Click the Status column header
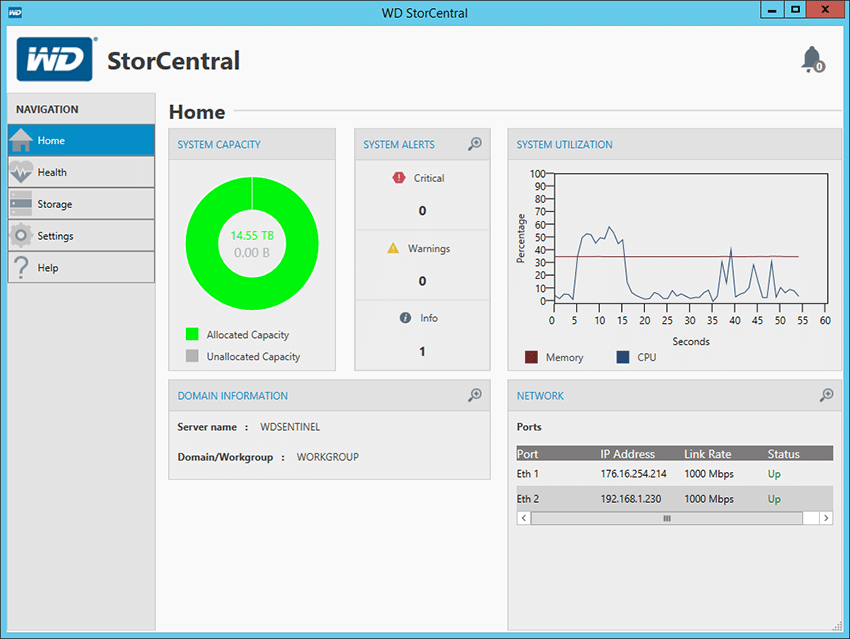Image resolution: width=850 pixels, height=639 pixels. pos(783,454)
